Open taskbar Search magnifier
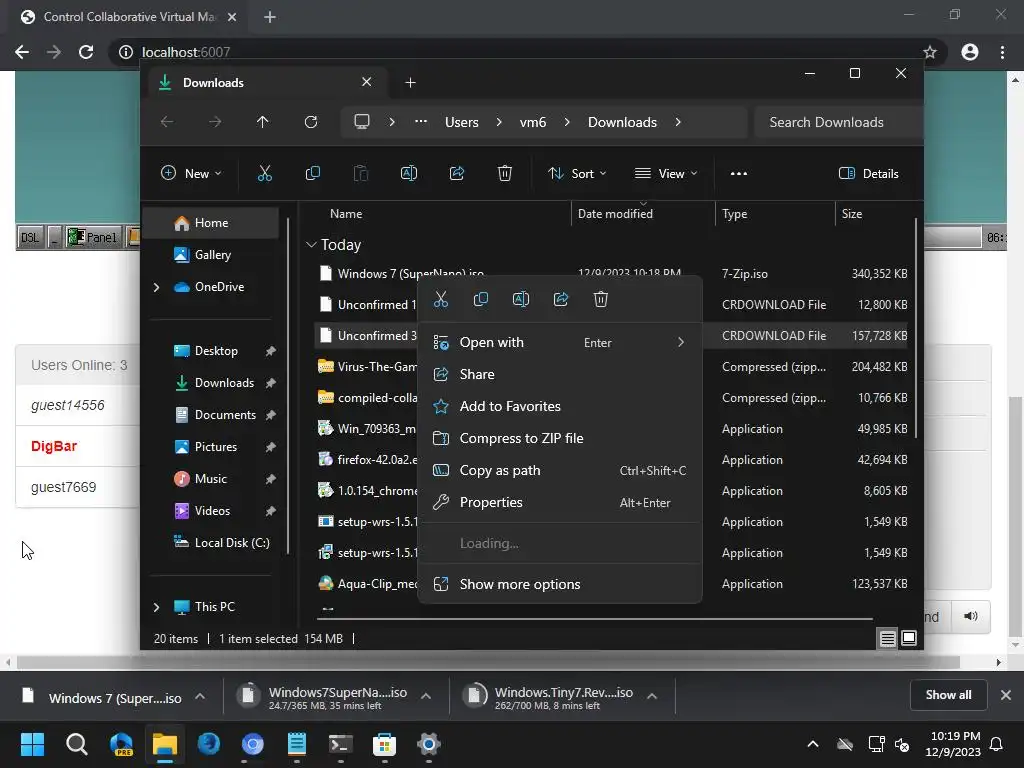Viewport: 1024px width, 768px height. click(76, 744)
